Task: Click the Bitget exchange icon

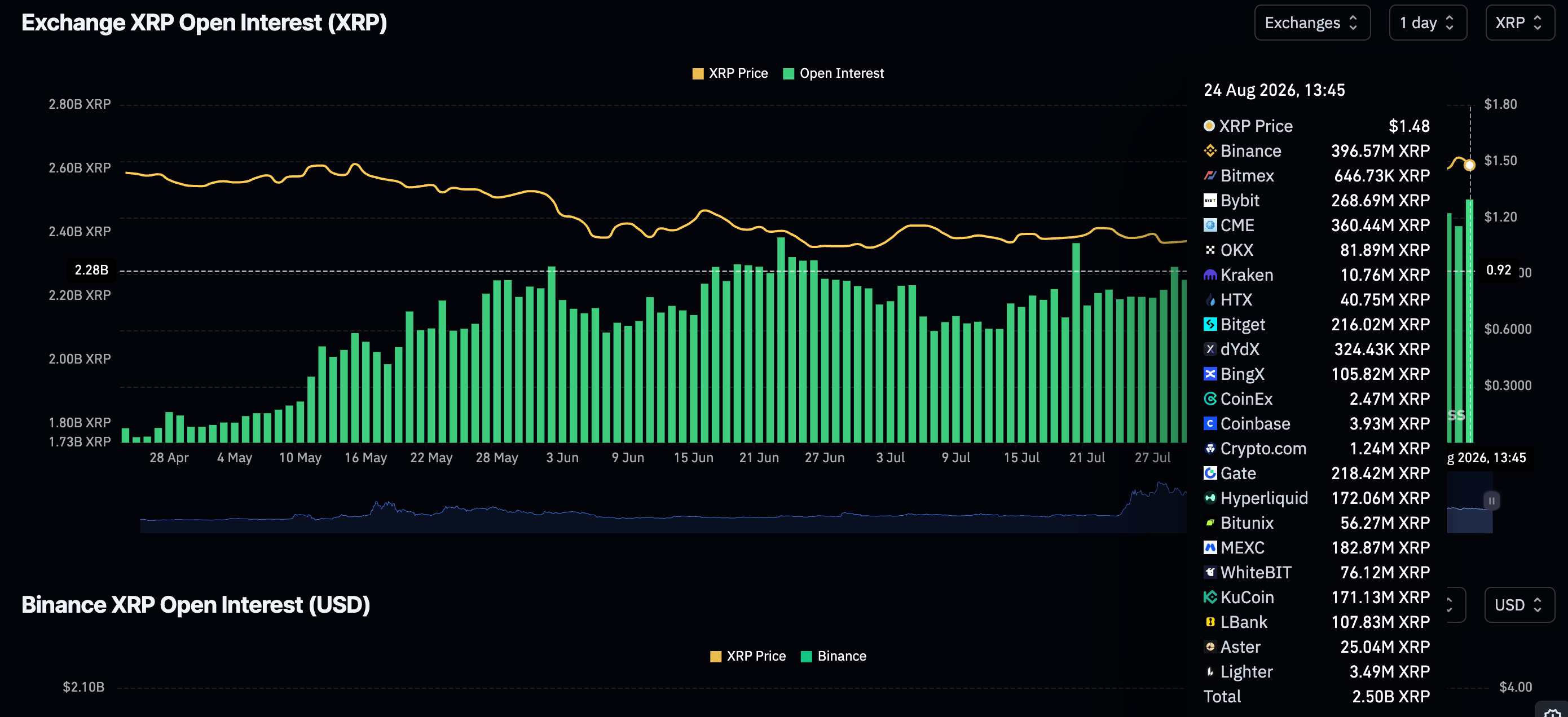Action: pos(1209,325)
